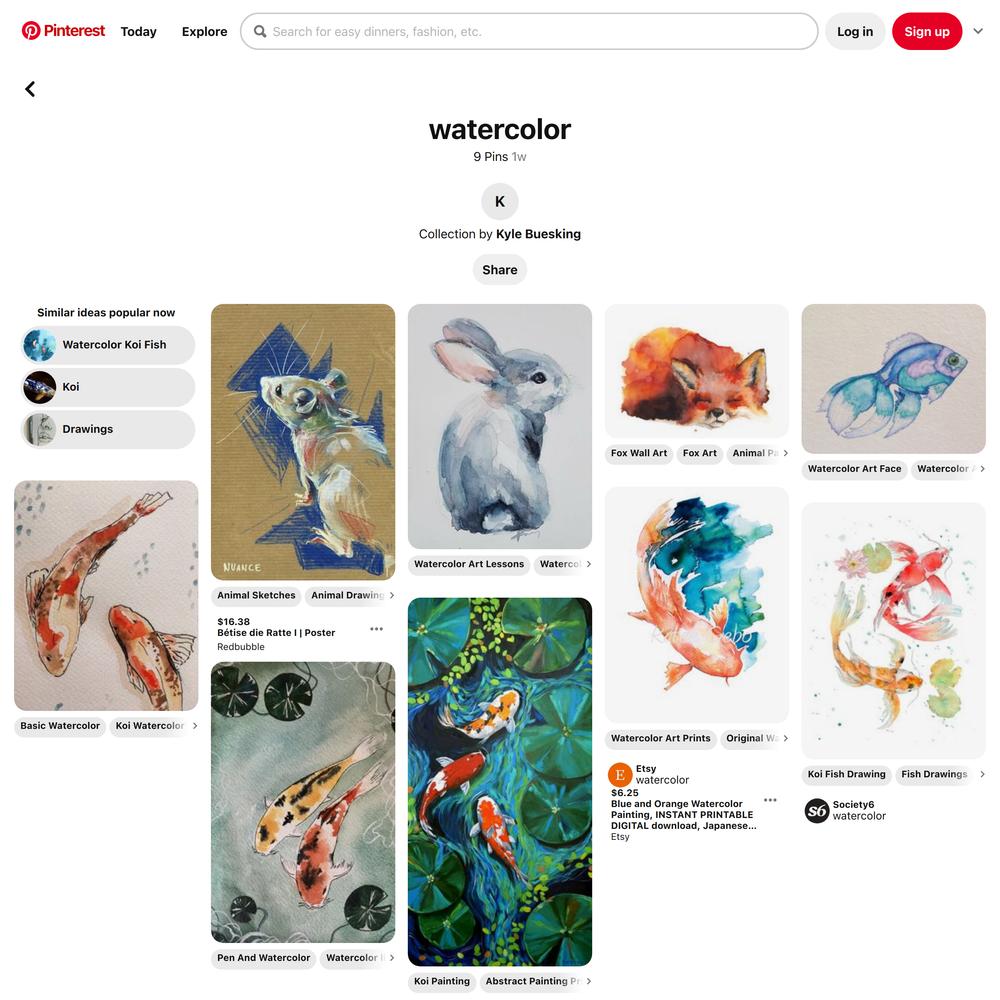
Task: Expand tag list after Basic Watercolor
Action: (x=195, y=726)
